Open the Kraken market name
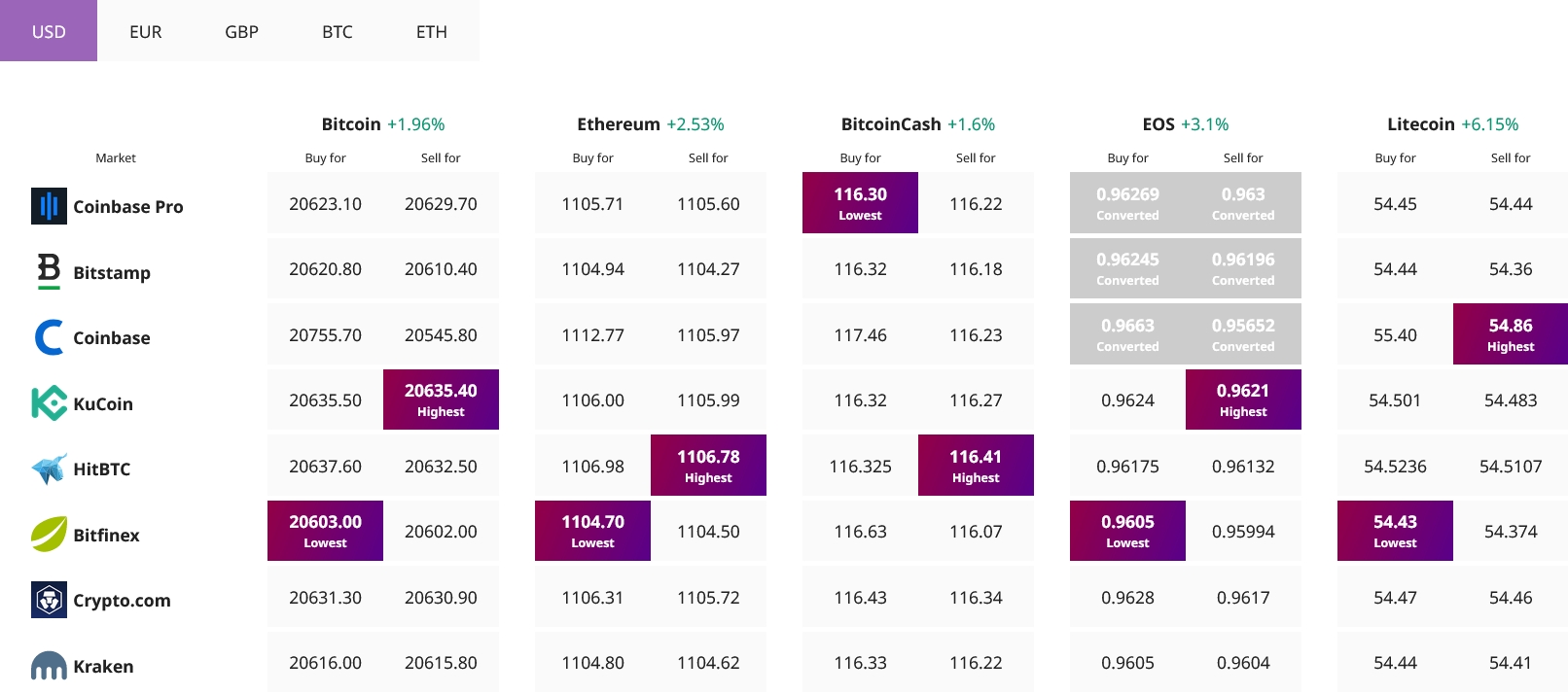 [103, 666]
